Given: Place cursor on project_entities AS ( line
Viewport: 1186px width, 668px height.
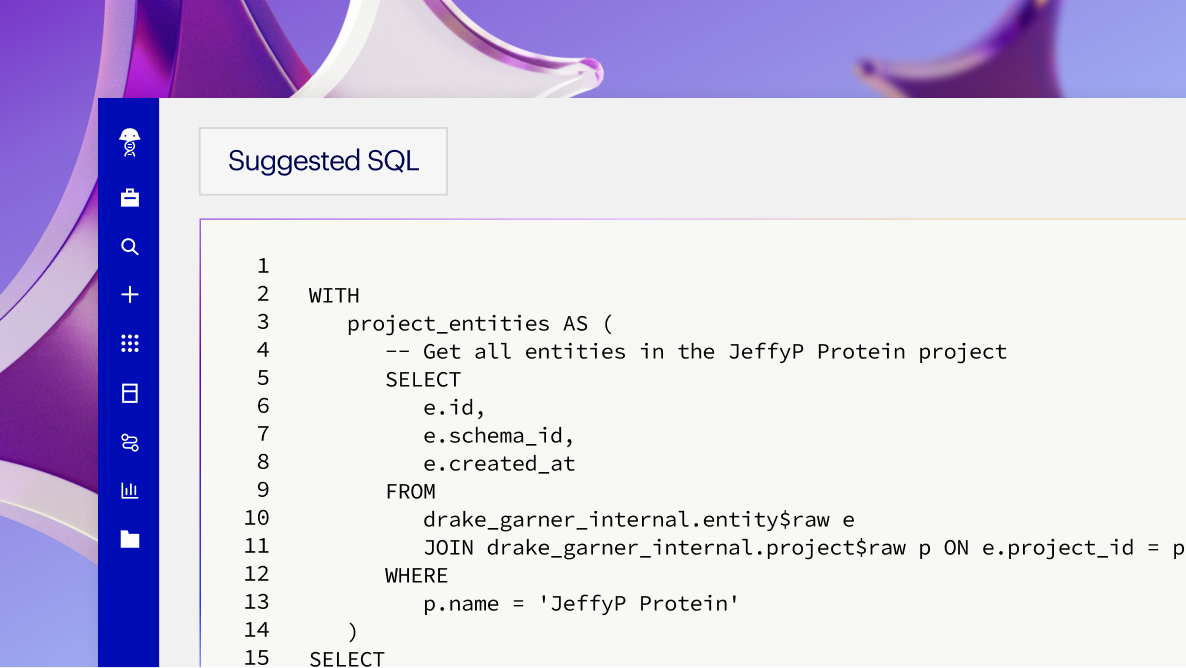Looking at the screenshot, I should [479, 324].
